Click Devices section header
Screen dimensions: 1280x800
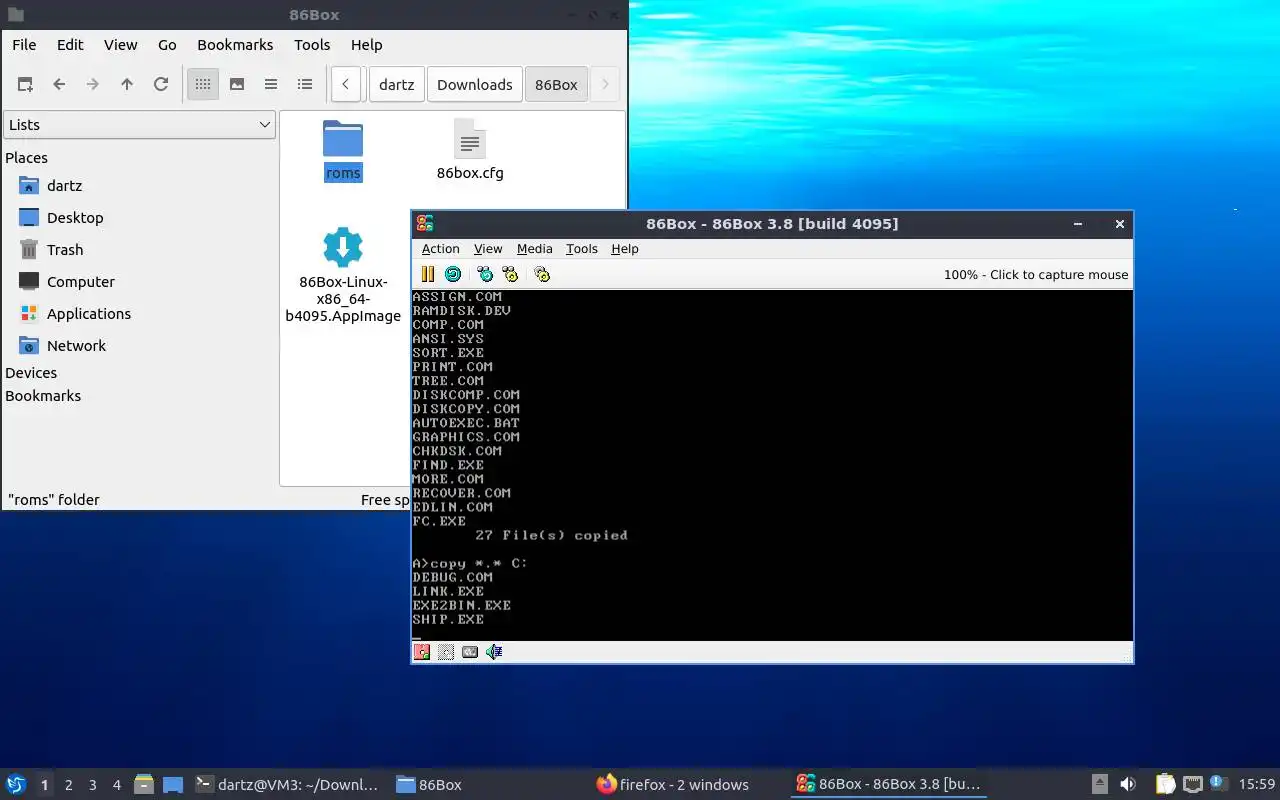[x=31, y=373]
